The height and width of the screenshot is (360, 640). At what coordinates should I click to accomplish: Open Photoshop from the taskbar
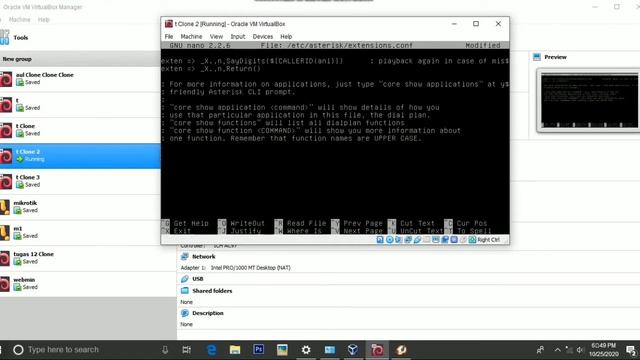click(258, 350)
